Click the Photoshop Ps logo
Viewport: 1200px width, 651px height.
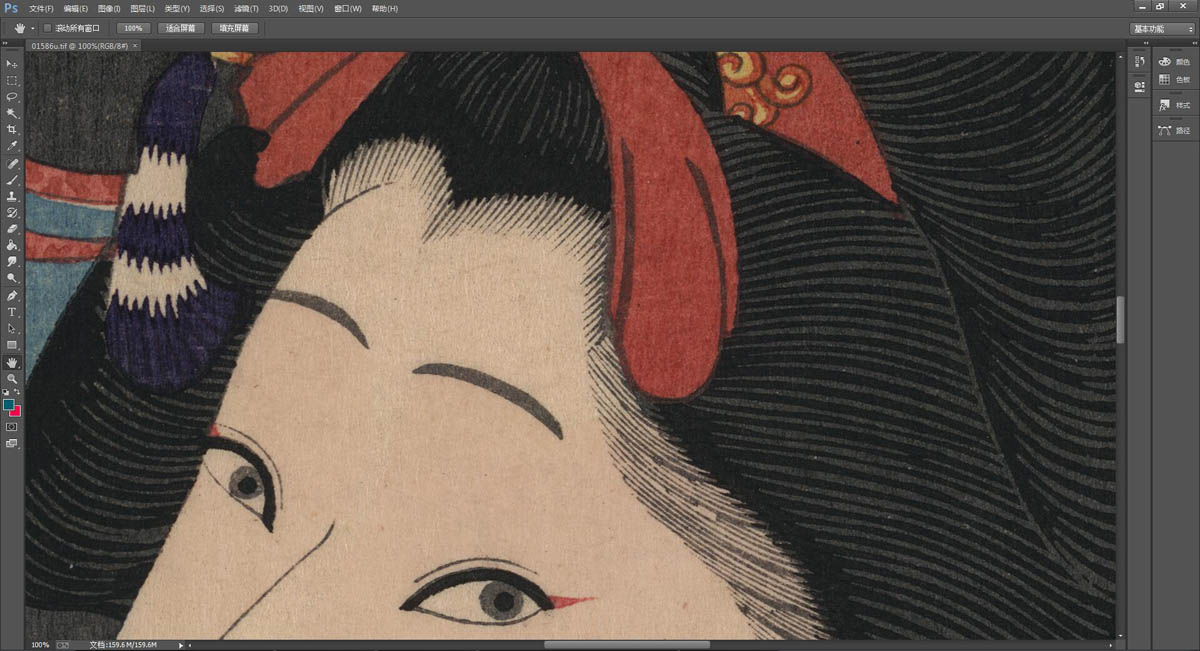[11, 8]
